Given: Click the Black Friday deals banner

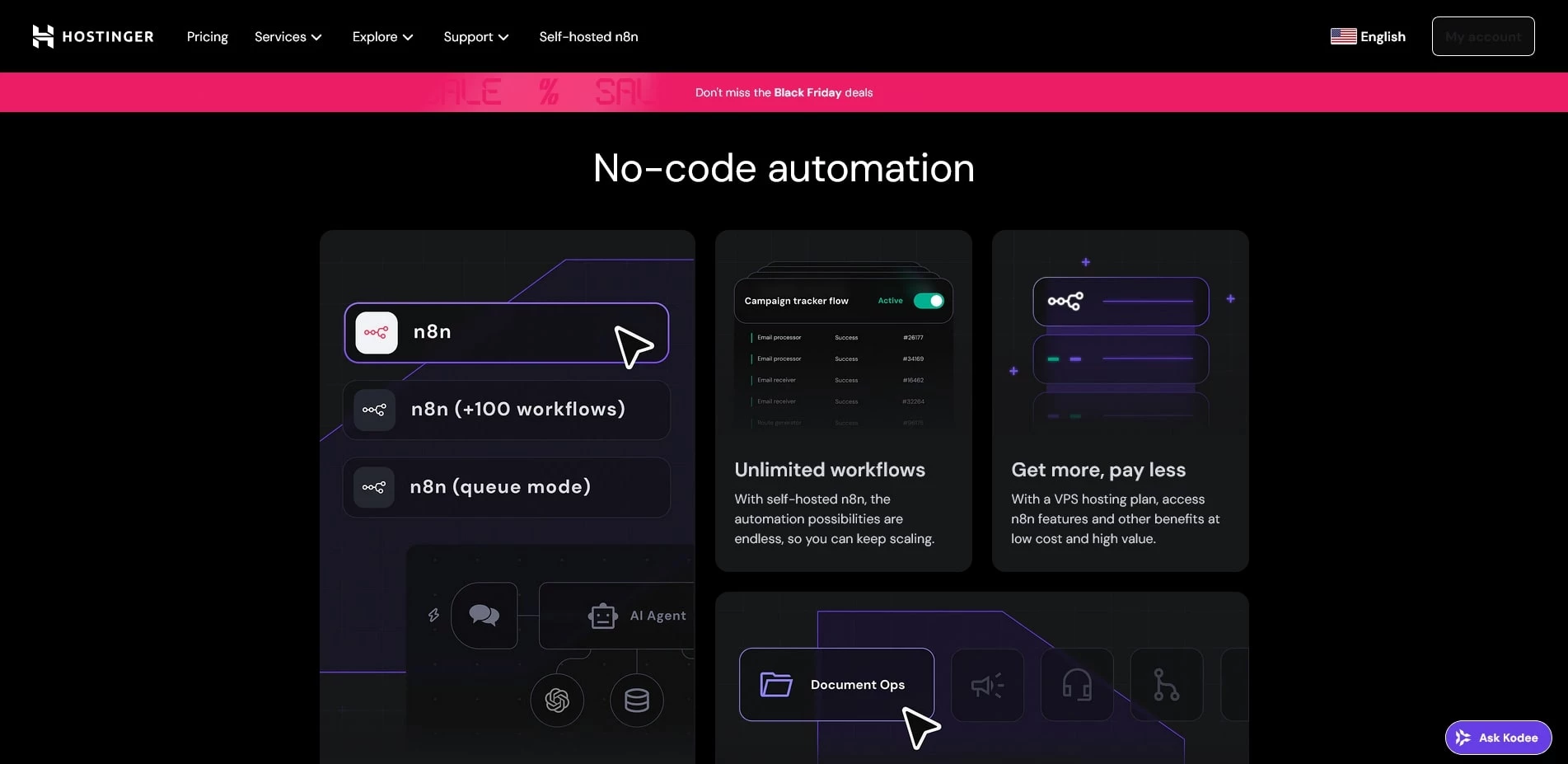Looking at the screenshot, I should pos(784,92).
